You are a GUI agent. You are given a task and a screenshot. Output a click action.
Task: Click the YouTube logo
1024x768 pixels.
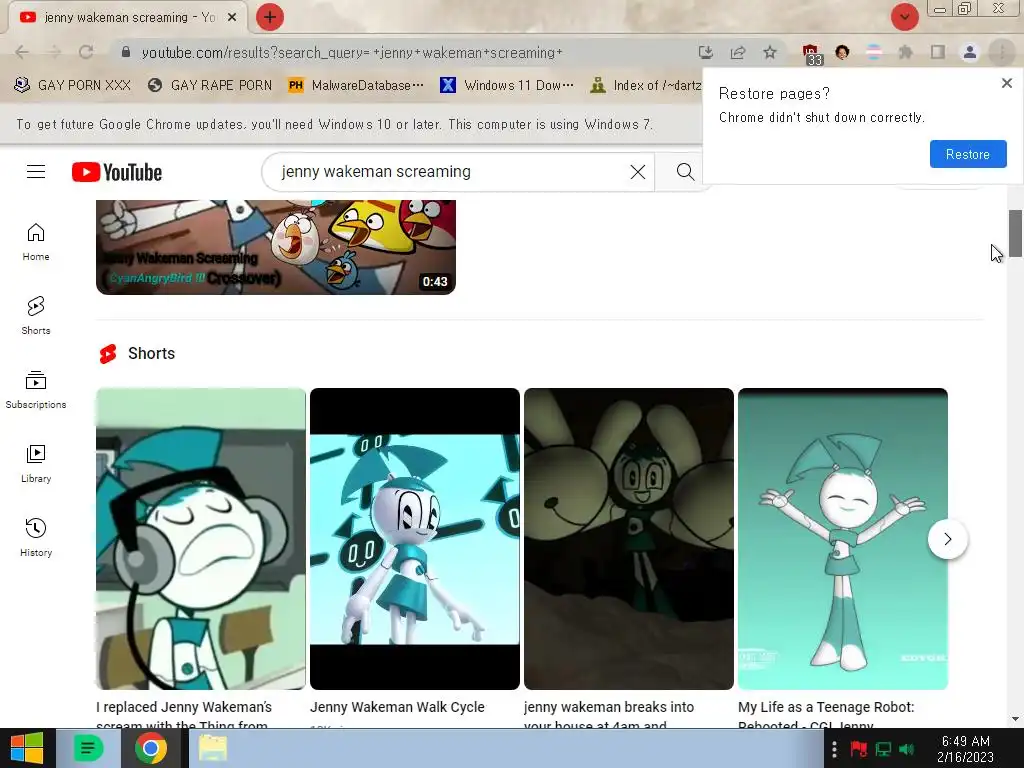(117, 172)
